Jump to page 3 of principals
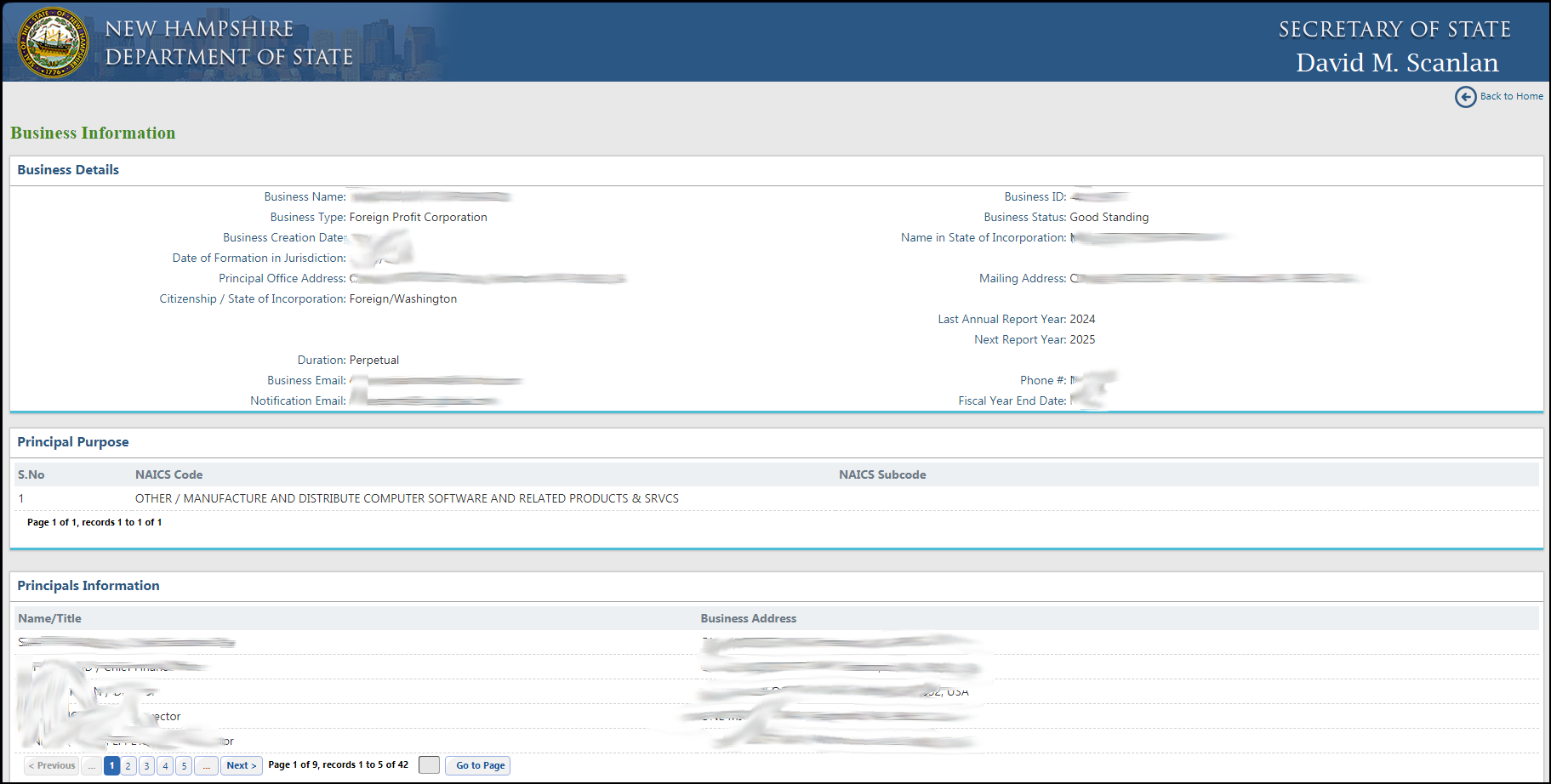1551x784 pixels. tap(146, 765)
